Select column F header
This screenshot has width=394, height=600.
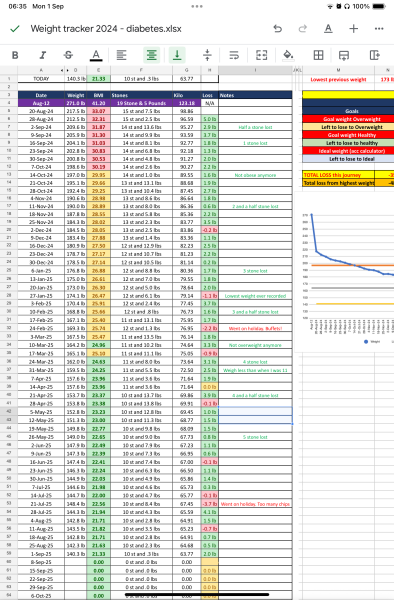point(141,70)
